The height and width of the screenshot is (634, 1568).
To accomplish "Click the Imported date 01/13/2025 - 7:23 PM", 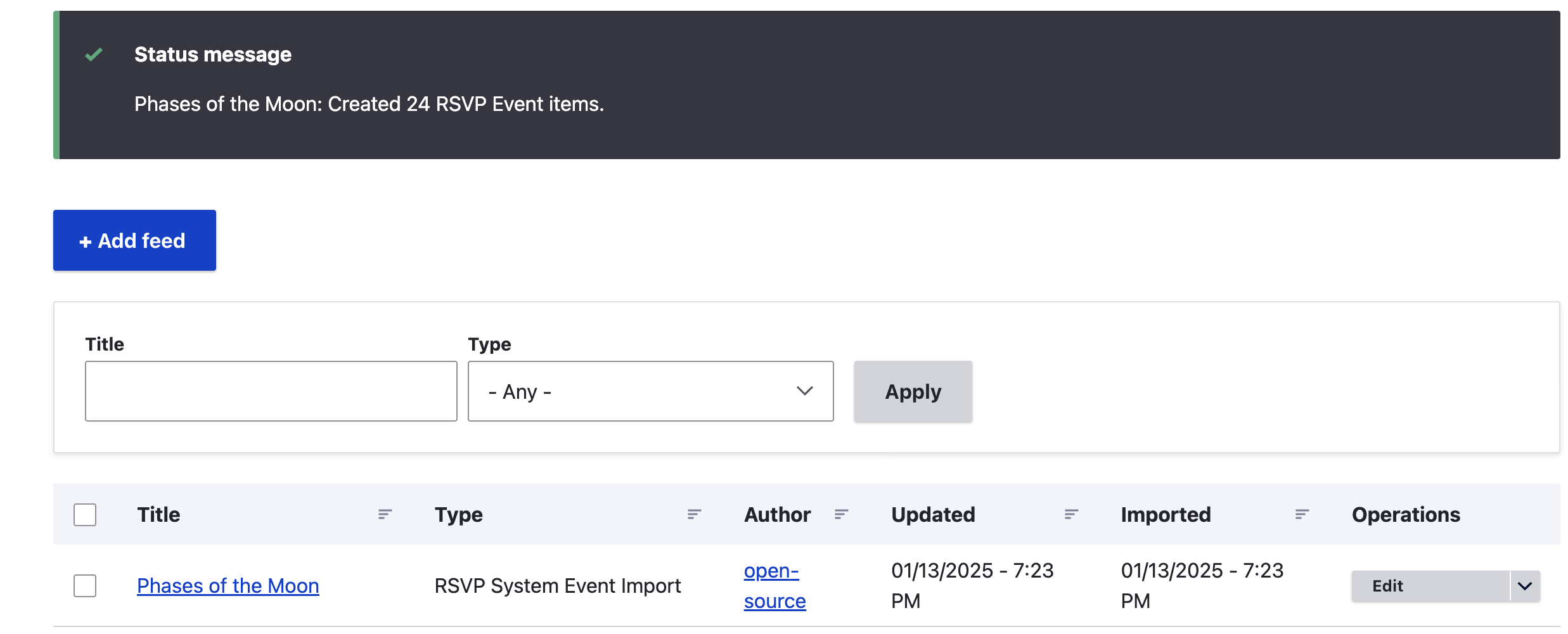I will point(1202,586).
